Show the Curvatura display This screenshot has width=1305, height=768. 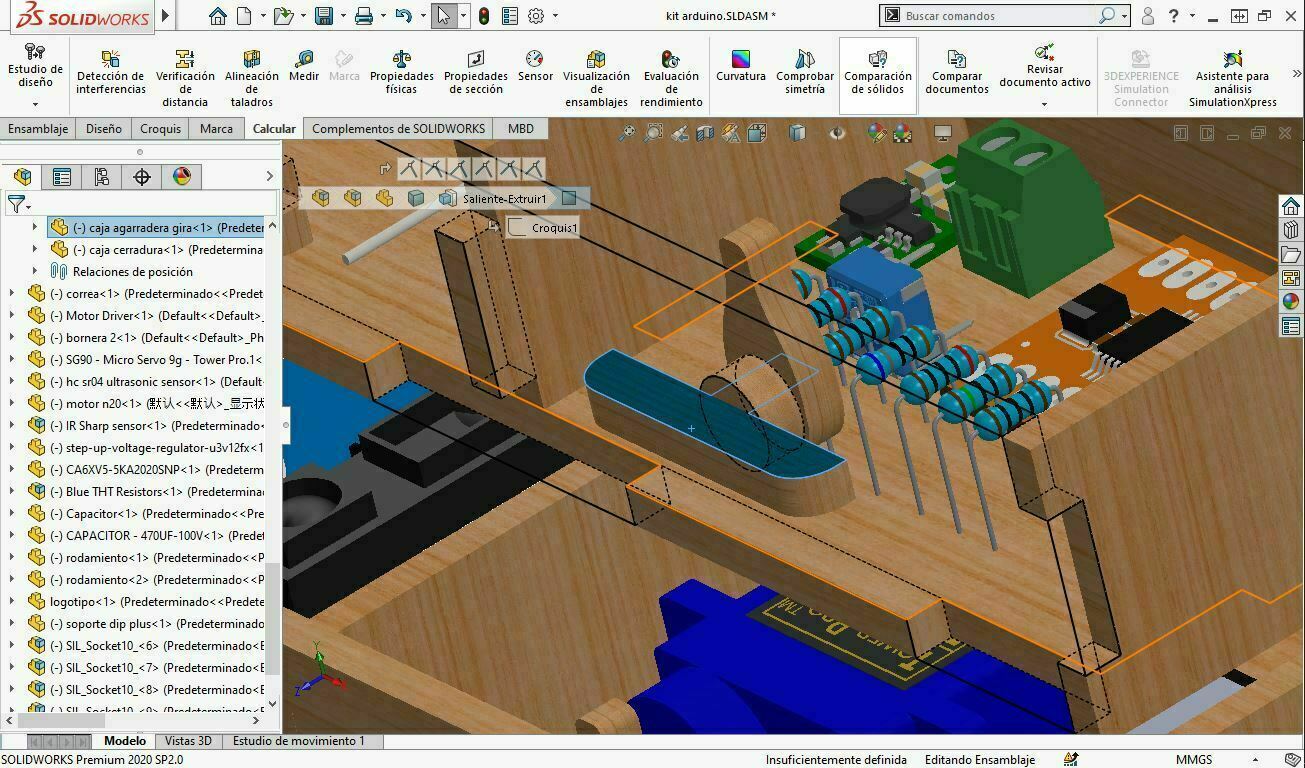coord(741,67)
